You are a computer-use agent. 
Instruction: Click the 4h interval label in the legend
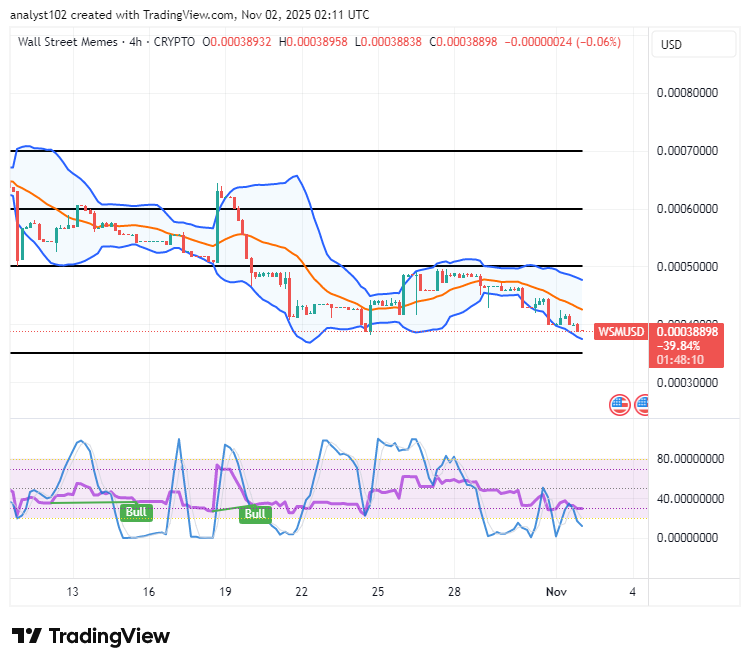click(136, 42)
